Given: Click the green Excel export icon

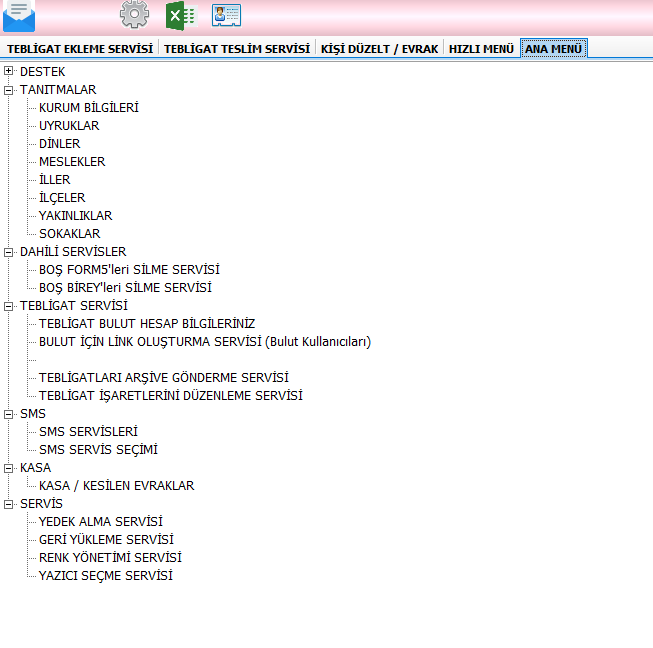Looking at the screenshot, I should click(x=180, y=15).
